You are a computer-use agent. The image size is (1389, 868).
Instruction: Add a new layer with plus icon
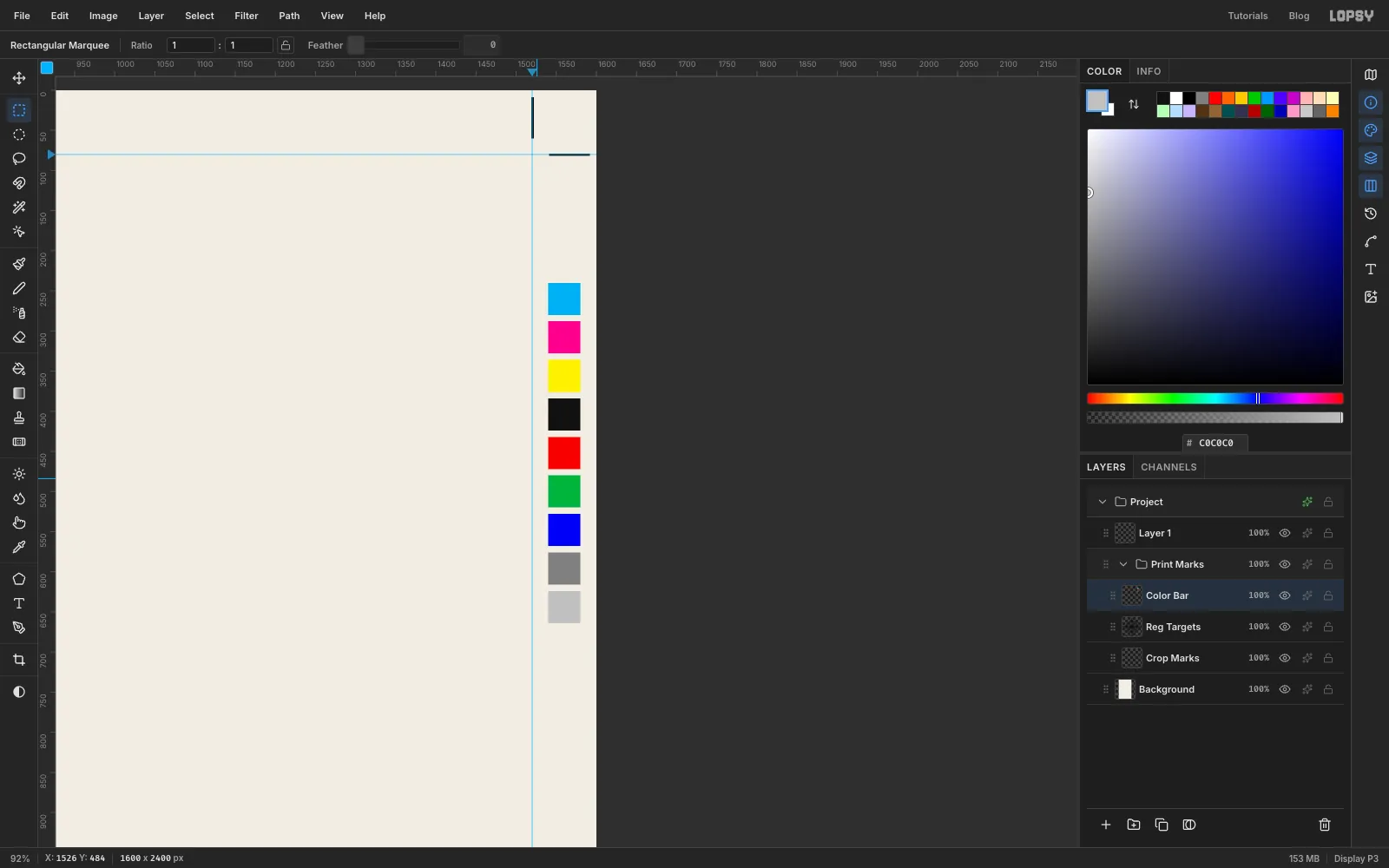tap(1106, 825)
